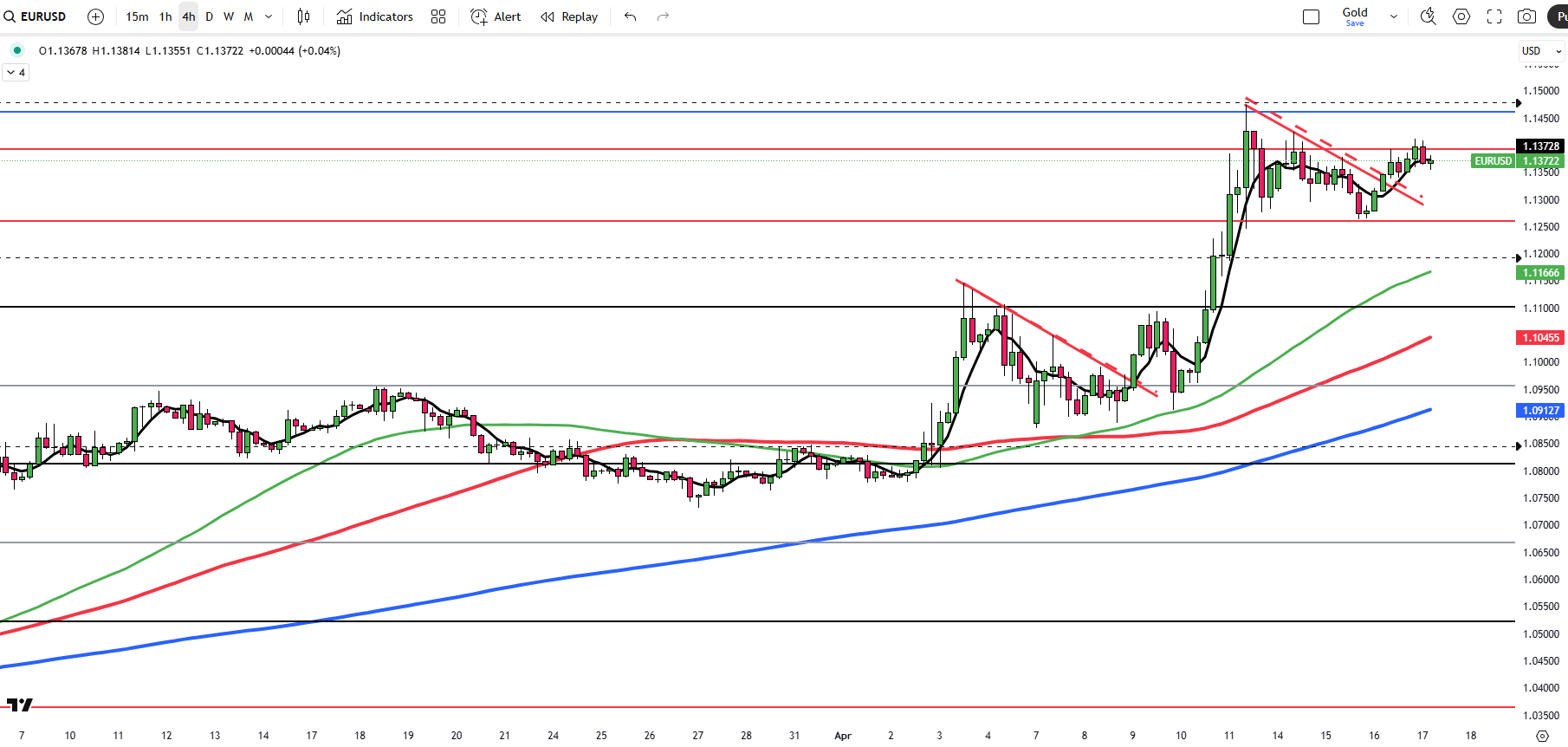The width and height of the screenshot is (1568, 747).
Task: Switch to the 15m timeframe
Action: [137, 16]
